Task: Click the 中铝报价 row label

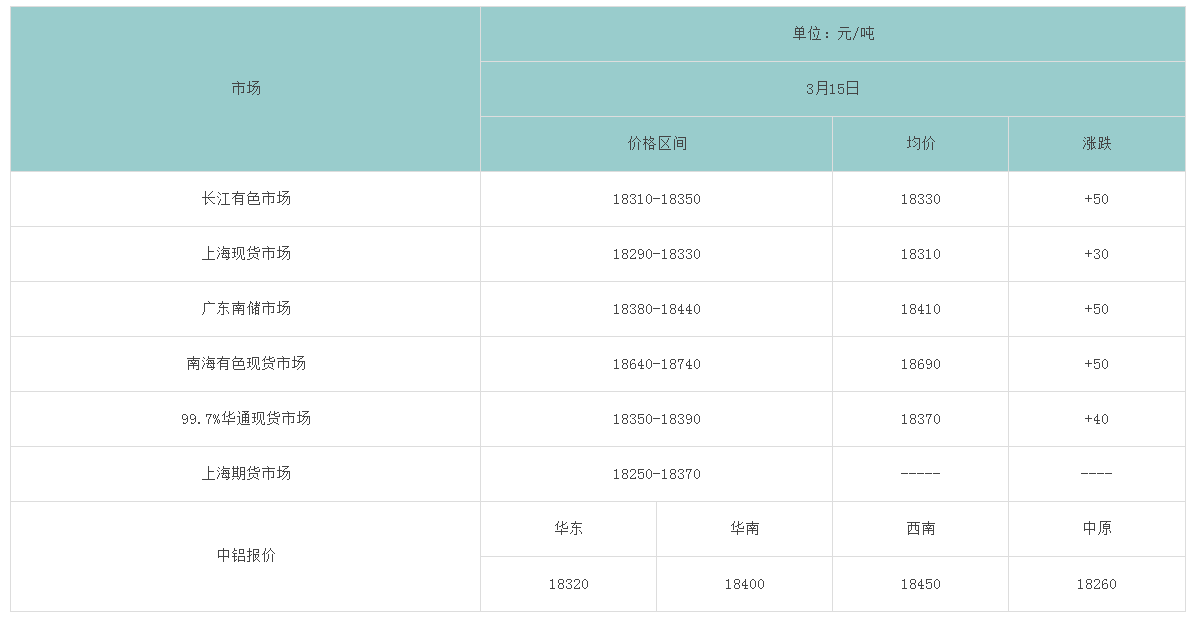Action: coord(246,556)
